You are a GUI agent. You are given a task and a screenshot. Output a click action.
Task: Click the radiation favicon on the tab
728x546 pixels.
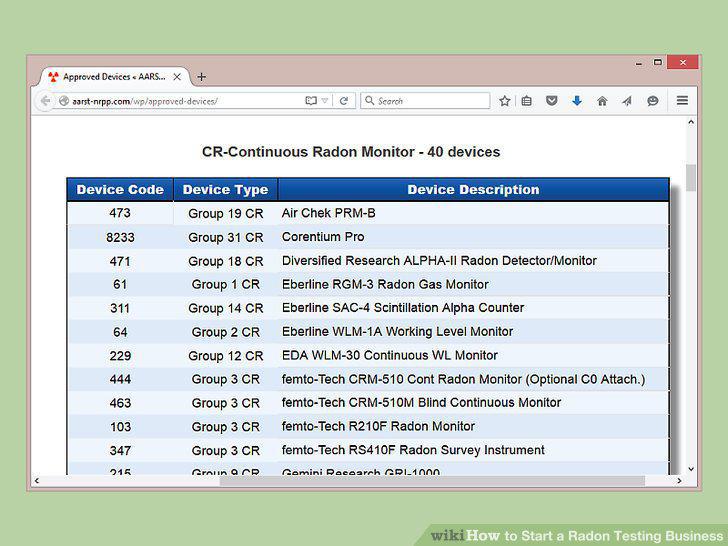pos(53,77)
